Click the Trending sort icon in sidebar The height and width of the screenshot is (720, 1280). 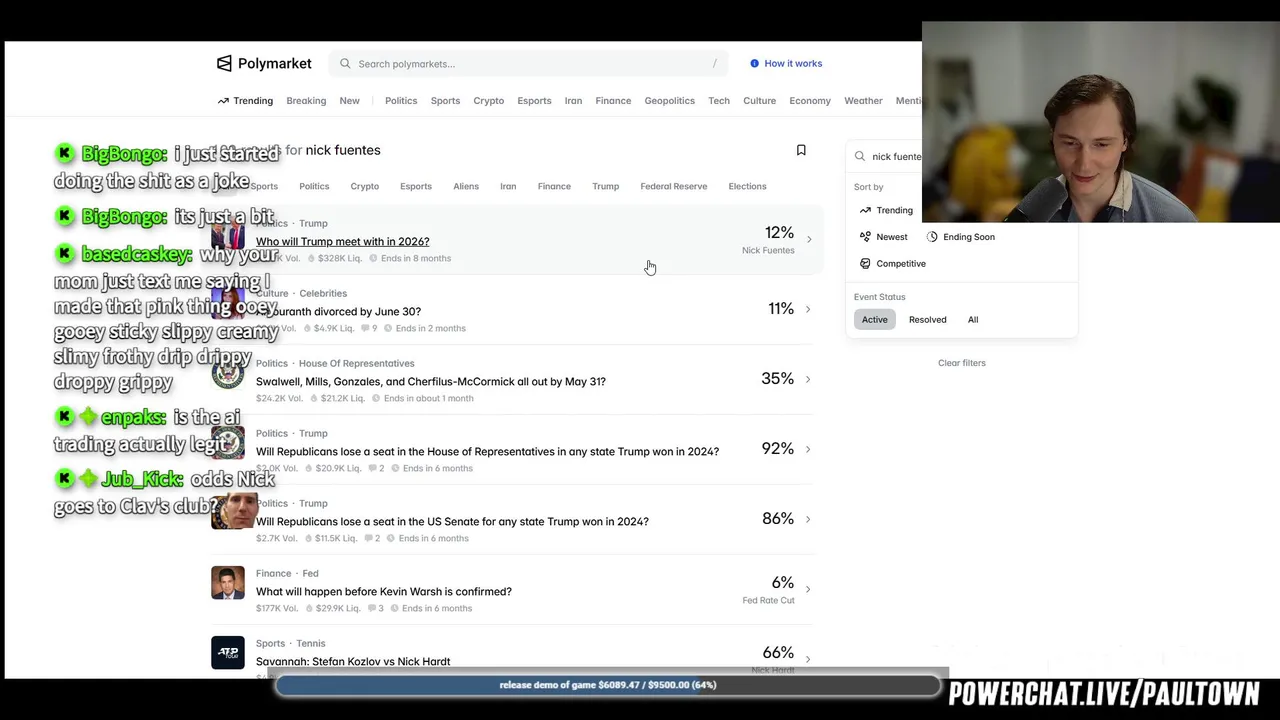click(x=865, y=210)
